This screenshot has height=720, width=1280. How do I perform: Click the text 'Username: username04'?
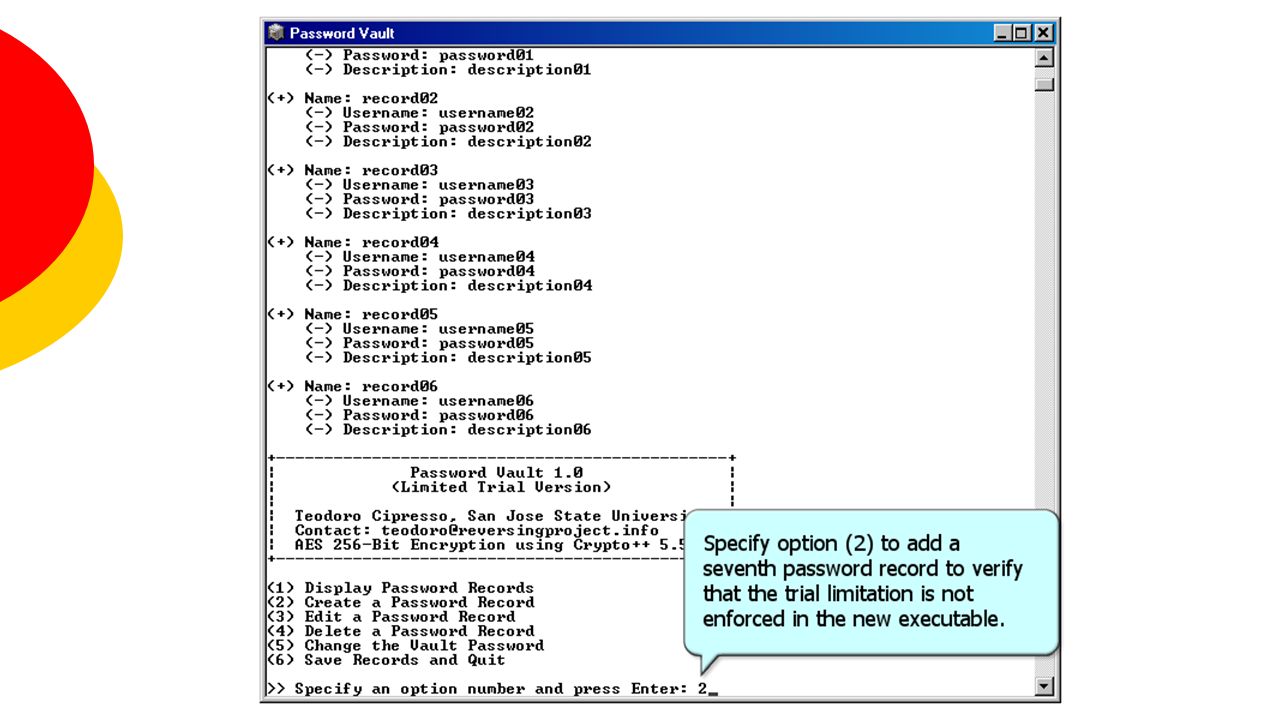[x=438, y=257]
